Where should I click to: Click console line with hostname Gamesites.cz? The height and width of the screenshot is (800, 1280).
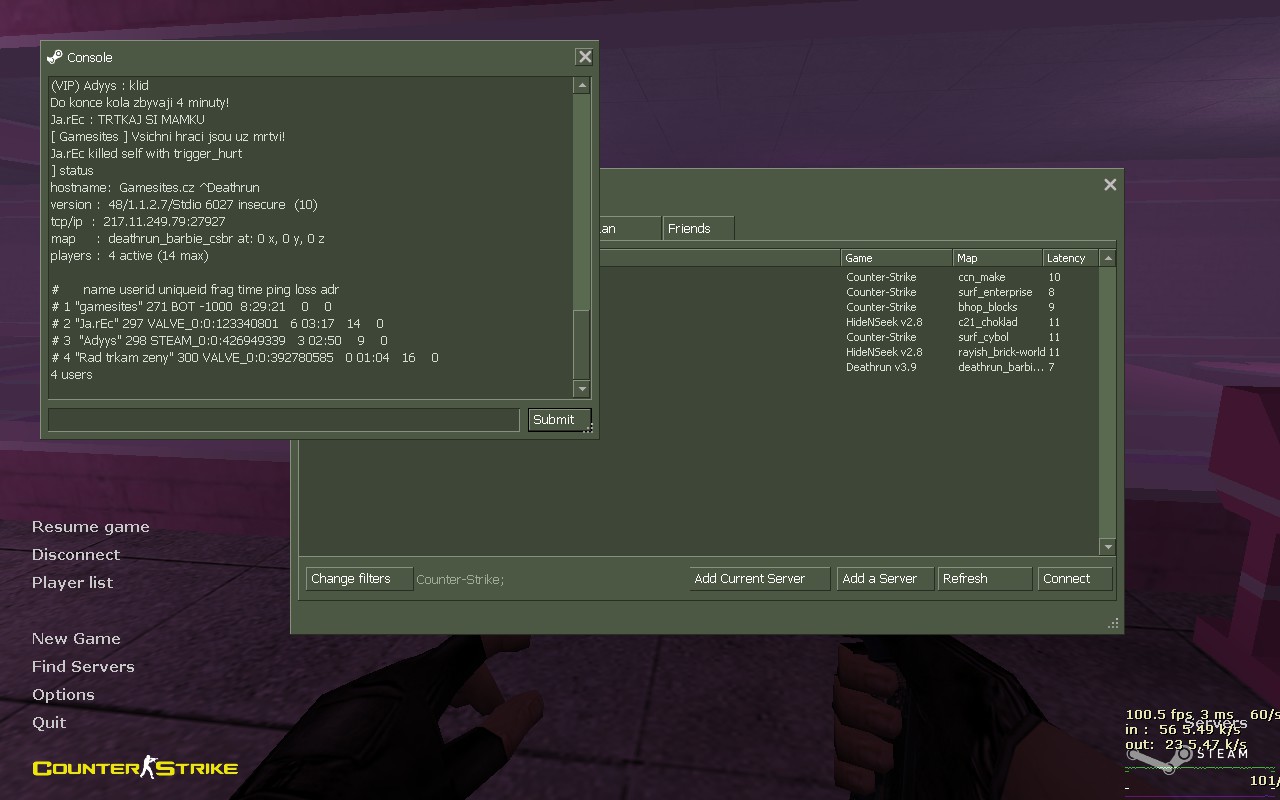[x=155, y=187]
